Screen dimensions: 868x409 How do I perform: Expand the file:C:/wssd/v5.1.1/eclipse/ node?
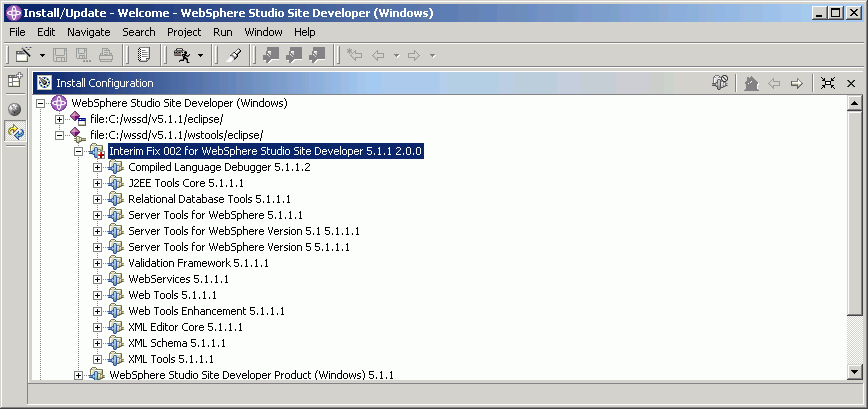click(x=59, y=120)
